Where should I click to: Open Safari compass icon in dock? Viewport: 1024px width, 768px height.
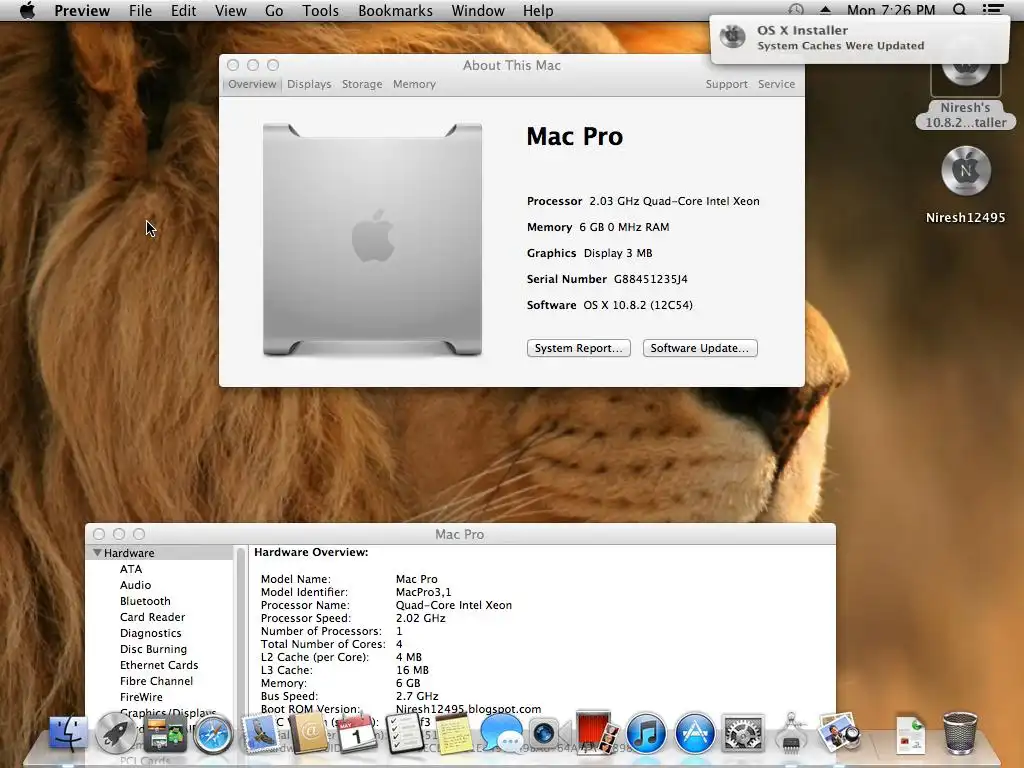pyautogui.click(x=213, y=733)
